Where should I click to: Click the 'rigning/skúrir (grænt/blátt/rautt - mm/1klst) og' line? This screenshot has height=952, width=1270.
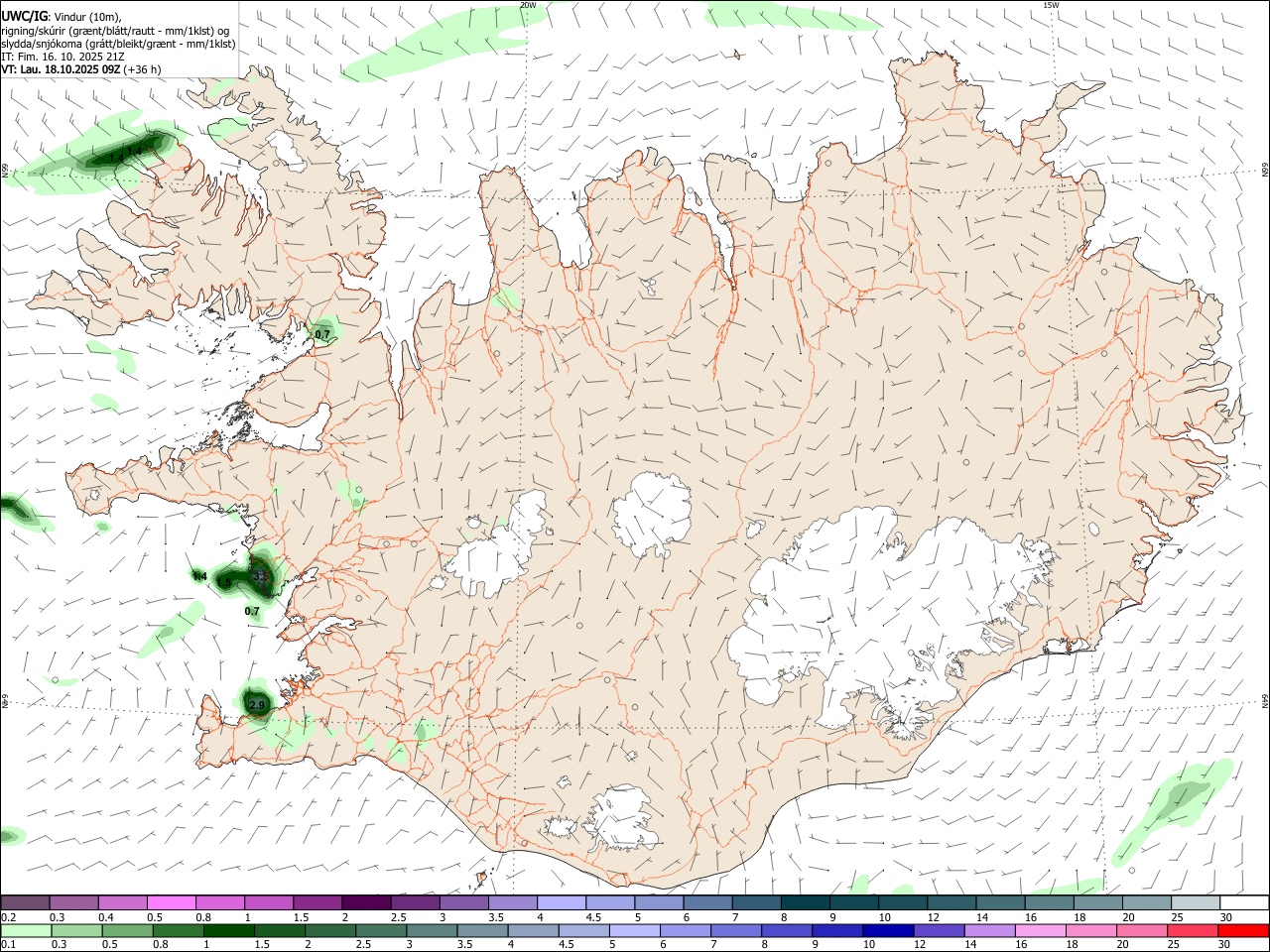tap(114, 31)
